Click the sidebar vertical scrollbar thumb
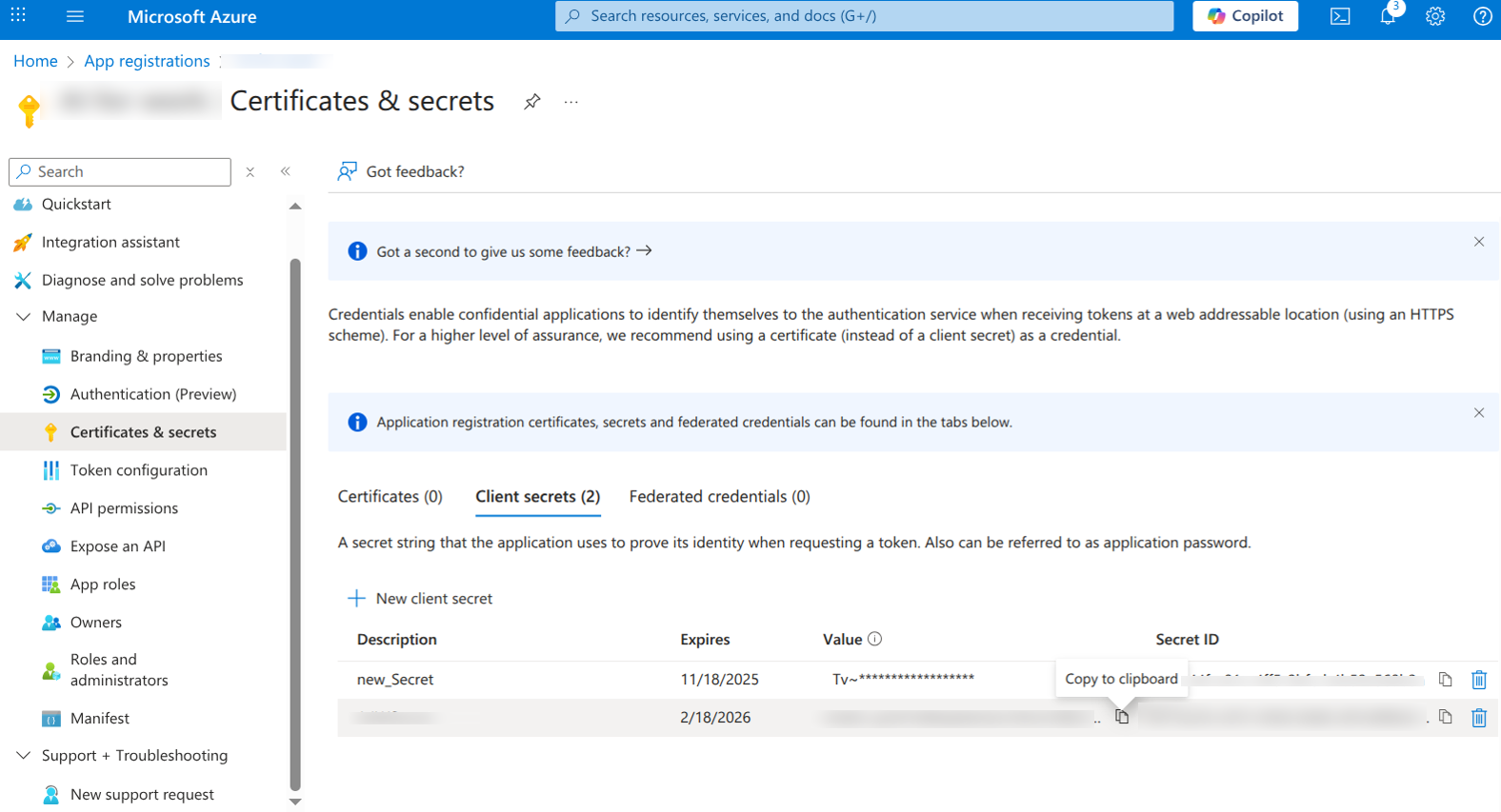 295,525
